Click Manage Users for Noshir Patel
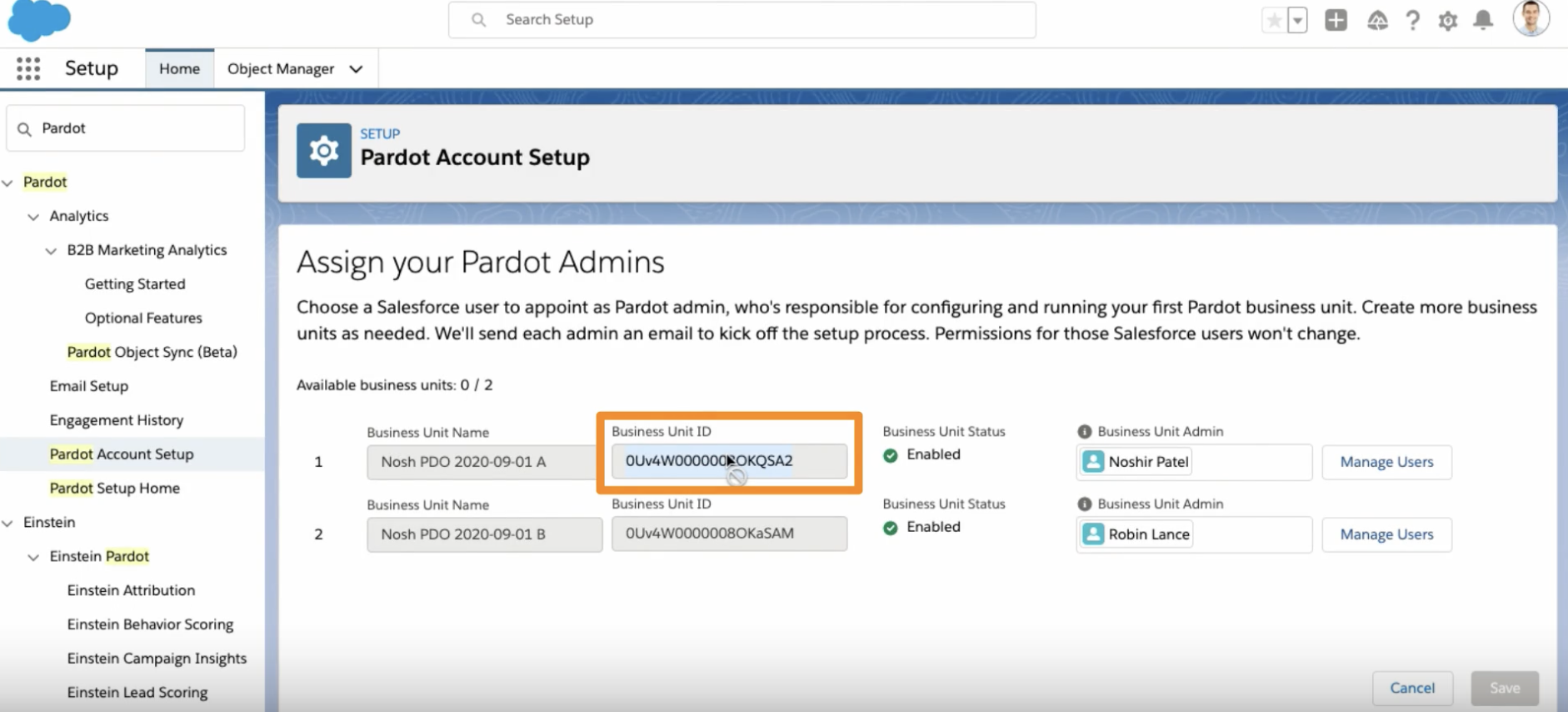 [1386, 462]
